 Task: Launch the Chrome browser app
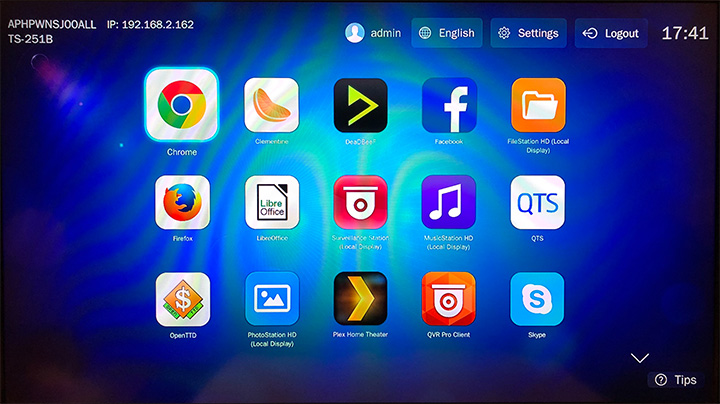click(181, 105)
